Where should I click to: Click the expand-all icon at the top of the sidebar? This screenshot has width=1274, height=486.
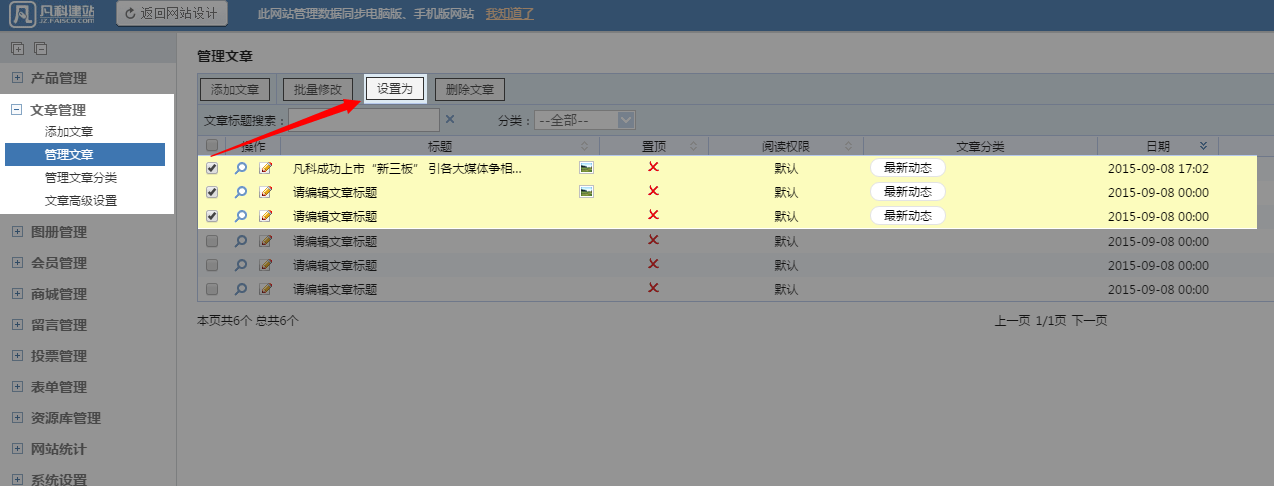[17, 48]
